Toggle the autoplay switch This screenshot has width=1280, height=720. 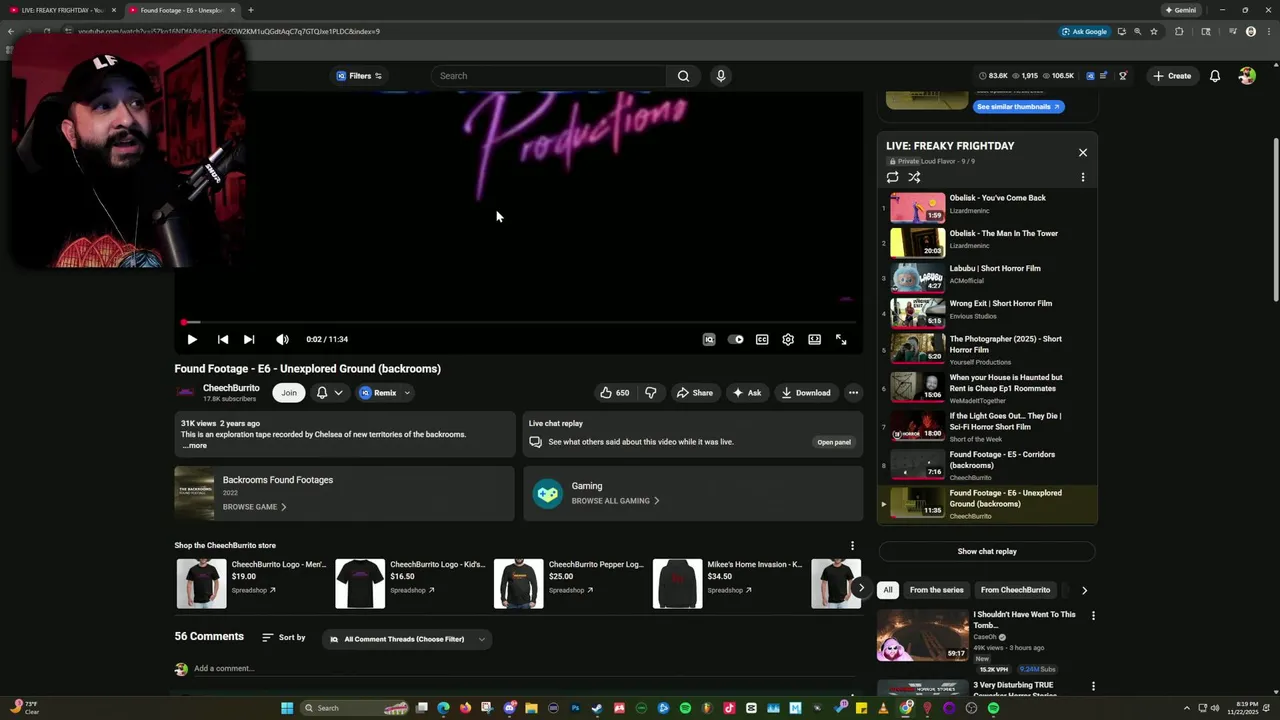point(736,340)
